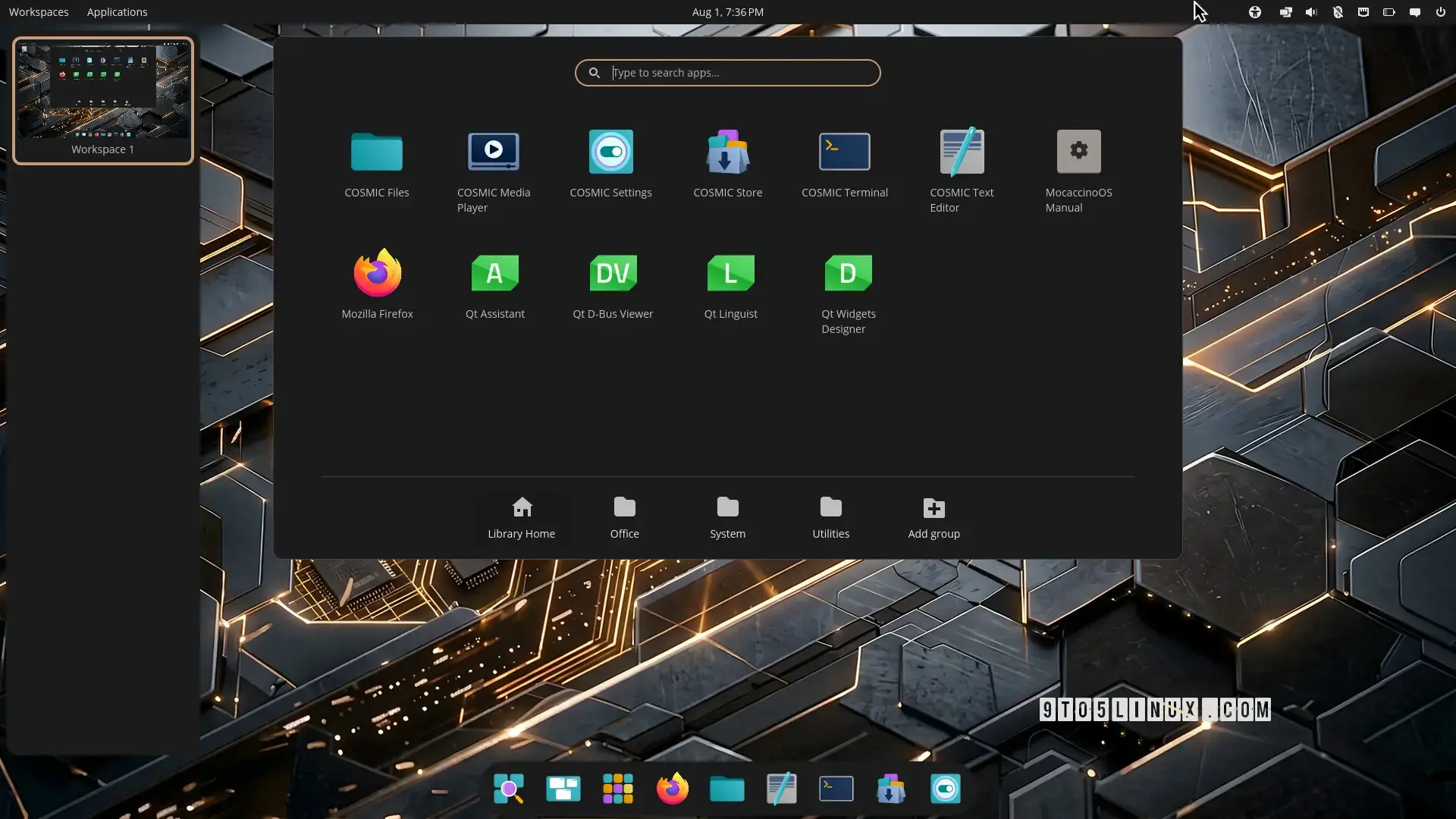Launch Terminal from the dock
Viewport: 1456px width, 819px height.
[x=836, y=789]
